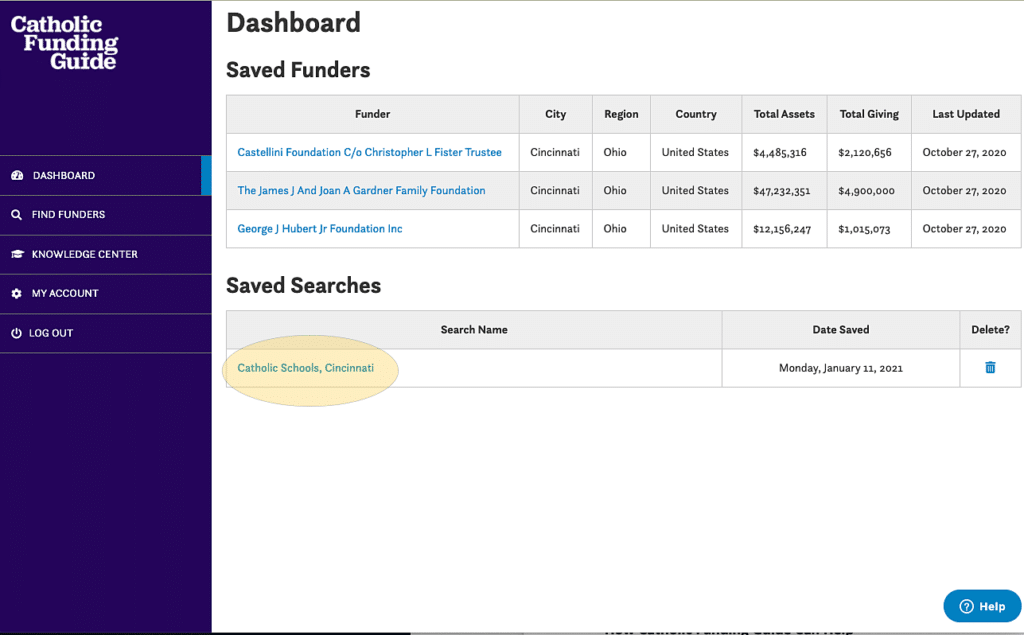Click the $12,156,247 total assets value
The width and height of the screenshot is (1024, 635).
(x=782, y=229)
